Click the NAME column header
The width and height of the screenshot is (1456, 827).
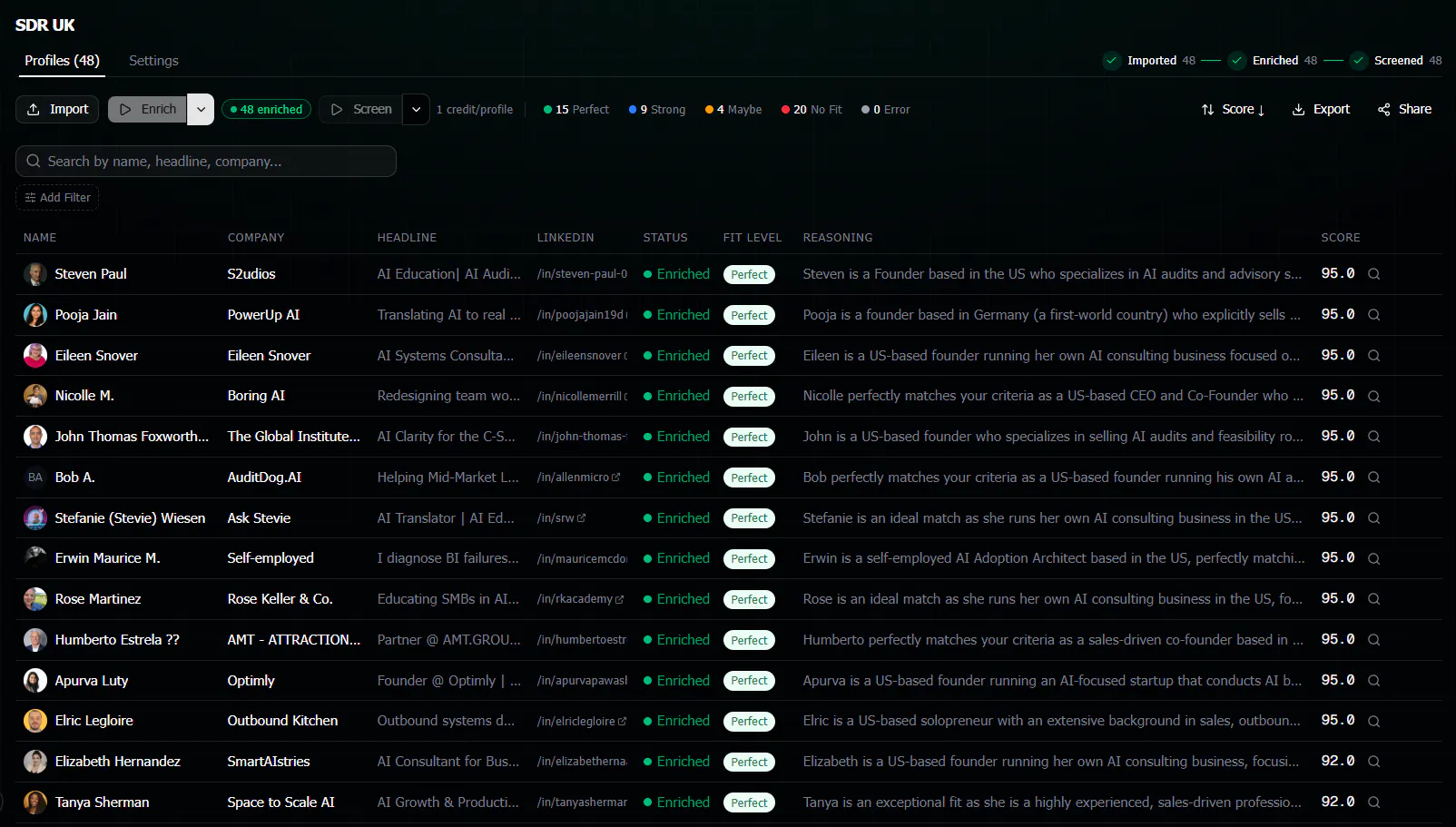[x=40, y=238]
